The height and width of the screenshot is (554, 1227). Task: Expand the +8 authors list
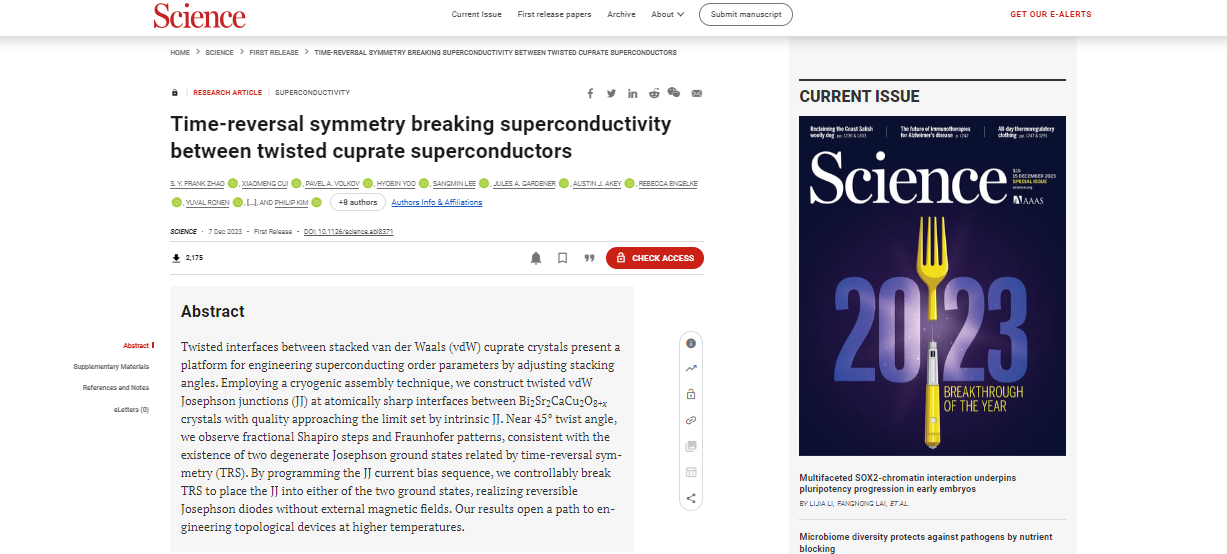357,202
